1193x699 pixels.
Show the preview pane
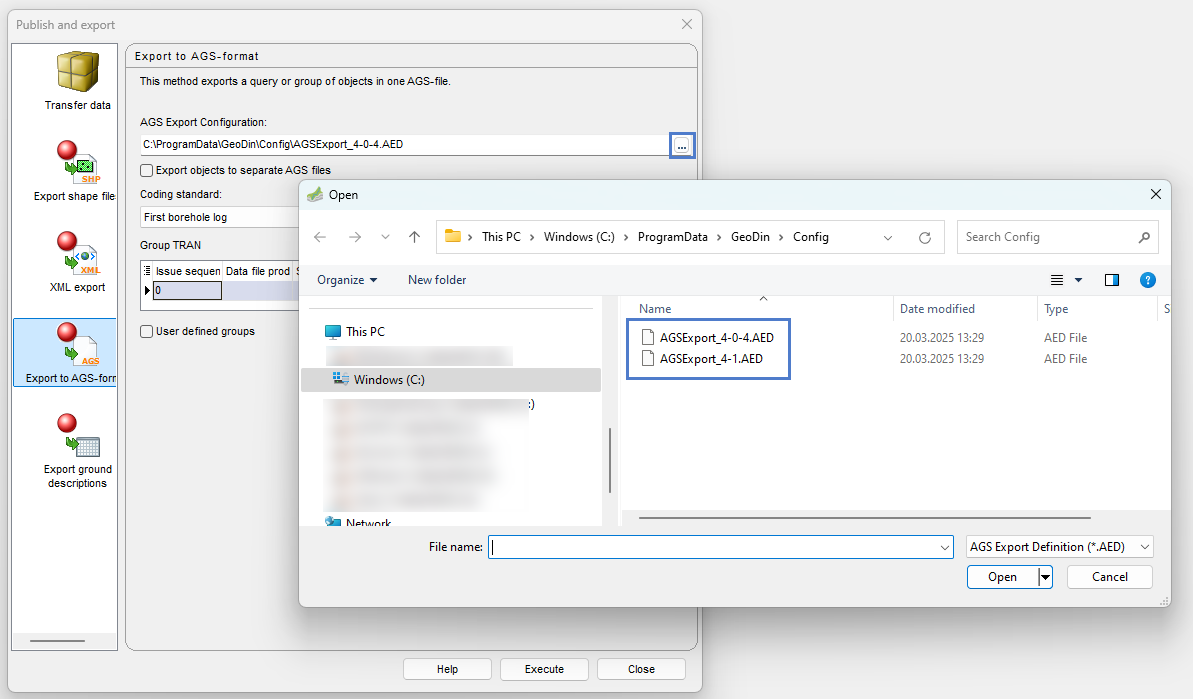coord(1112,280)
